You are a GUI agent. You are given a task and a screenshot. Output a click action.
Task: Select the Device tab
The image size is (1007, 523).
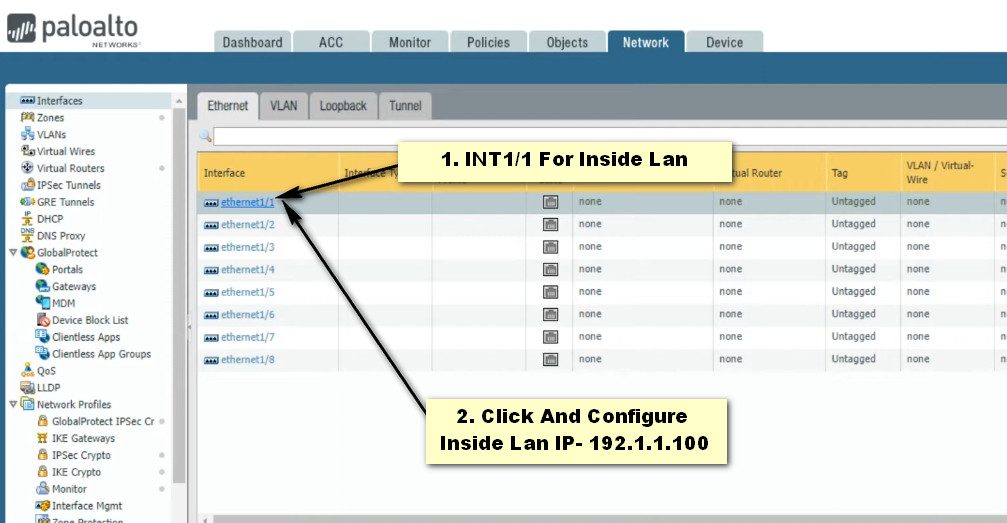724,42
